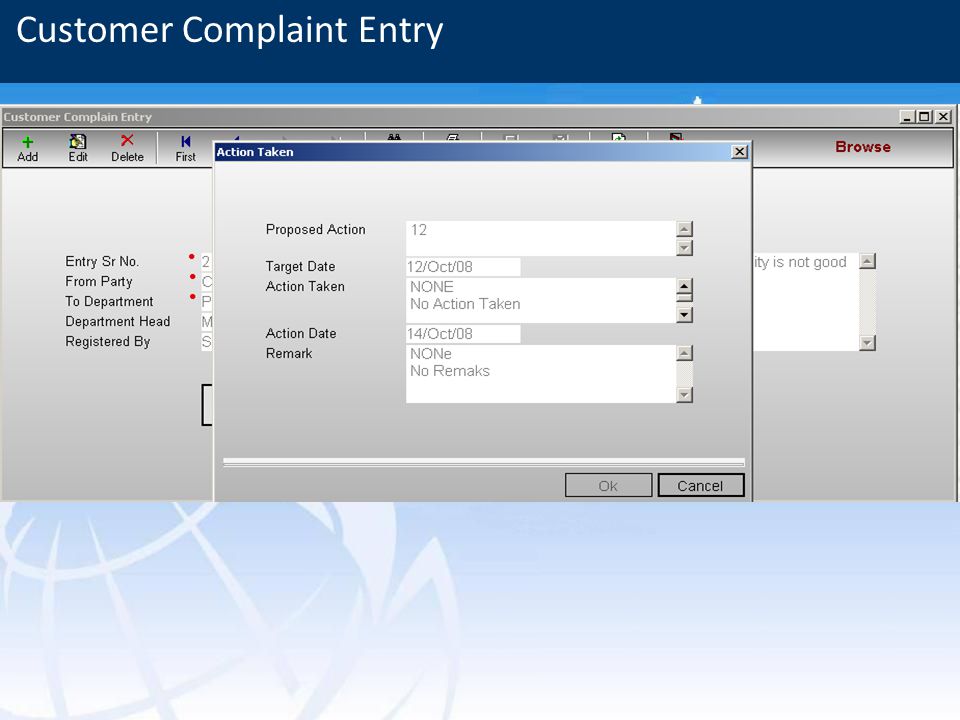Click up arrow of Action Taken scrollbar

pos(684,286)
